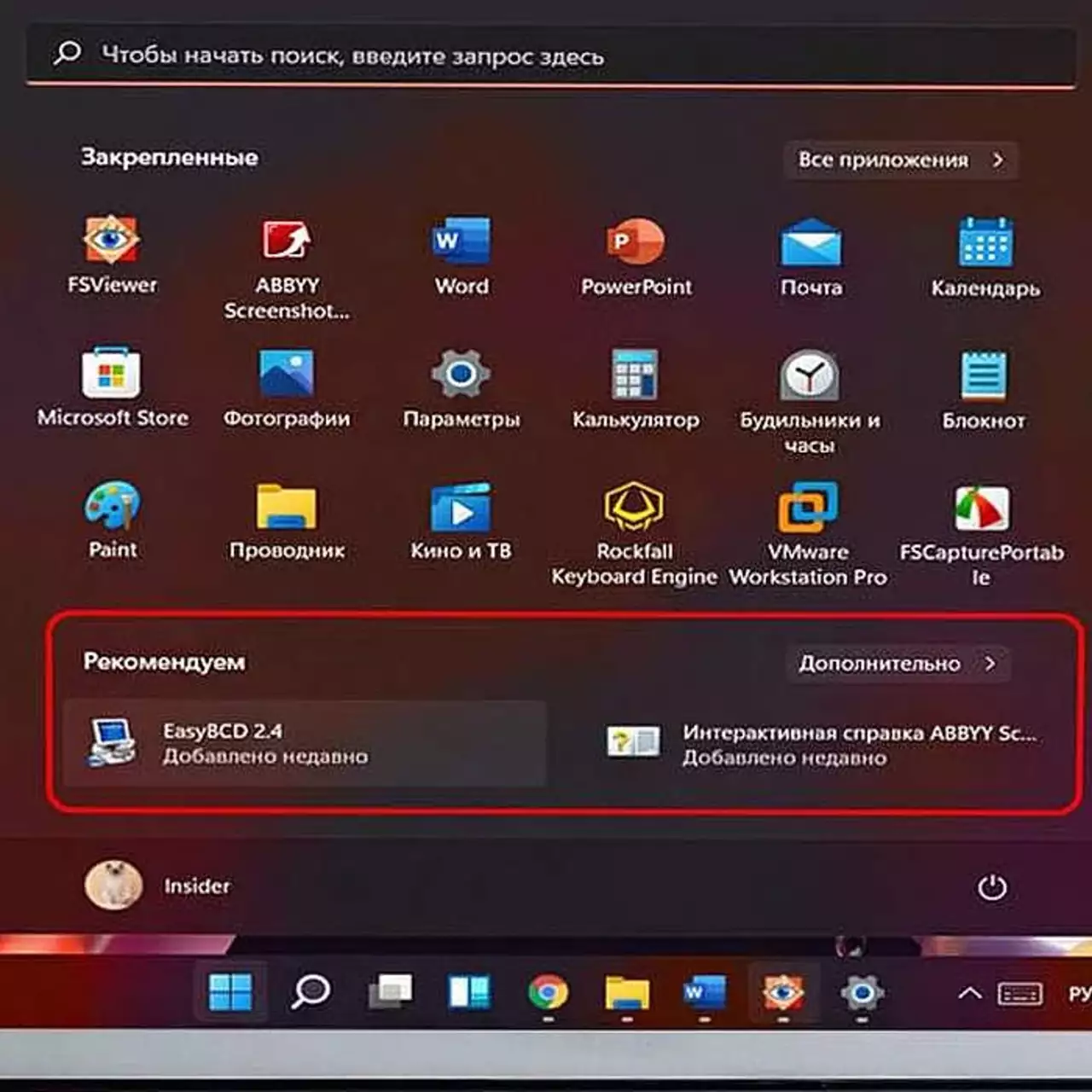This screenshot has width=1092, height=1092.
Task: Launch Microsoft Store
Action: [112, 386]
